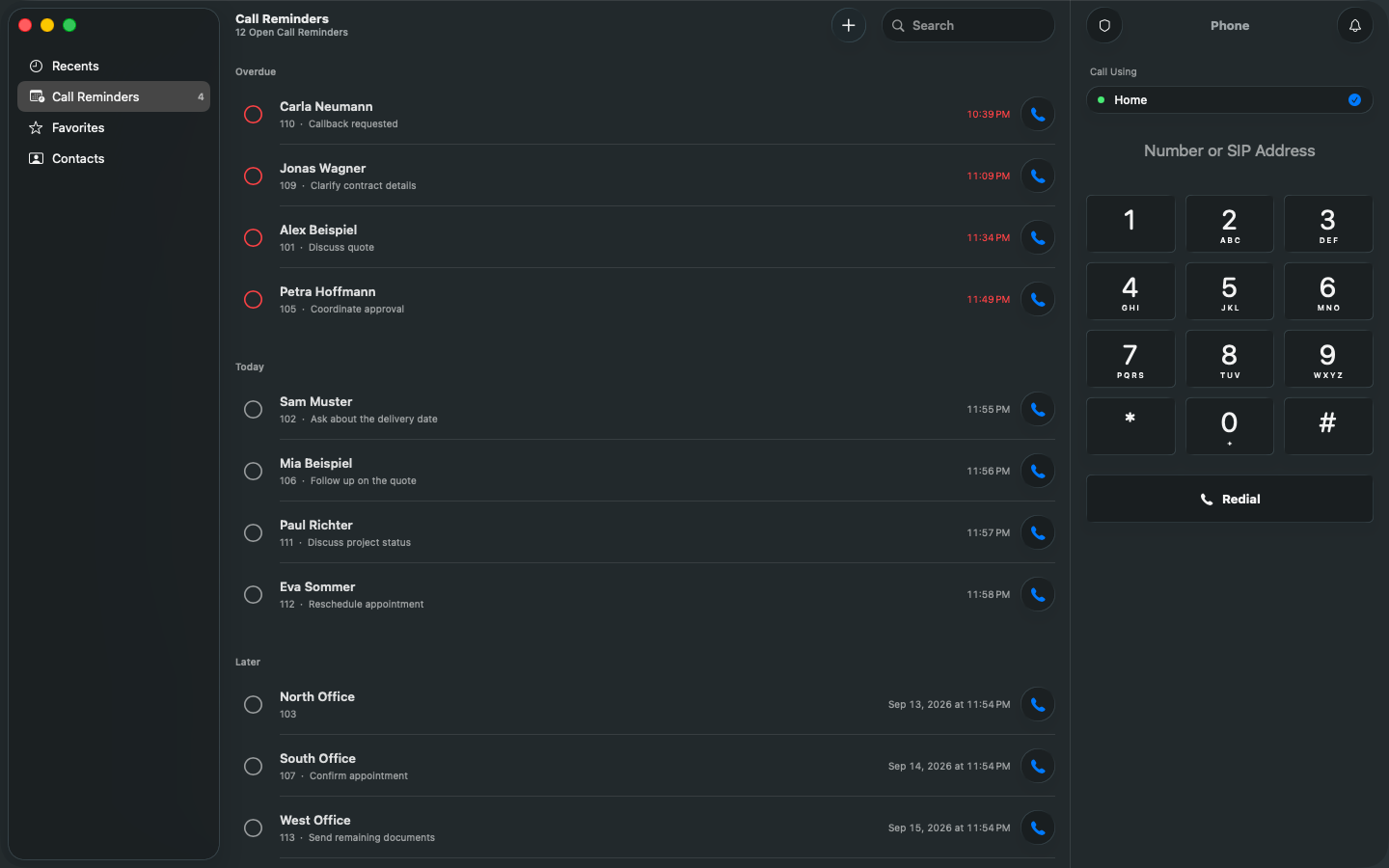Go to Favorites in sidebar

[114, 127]
